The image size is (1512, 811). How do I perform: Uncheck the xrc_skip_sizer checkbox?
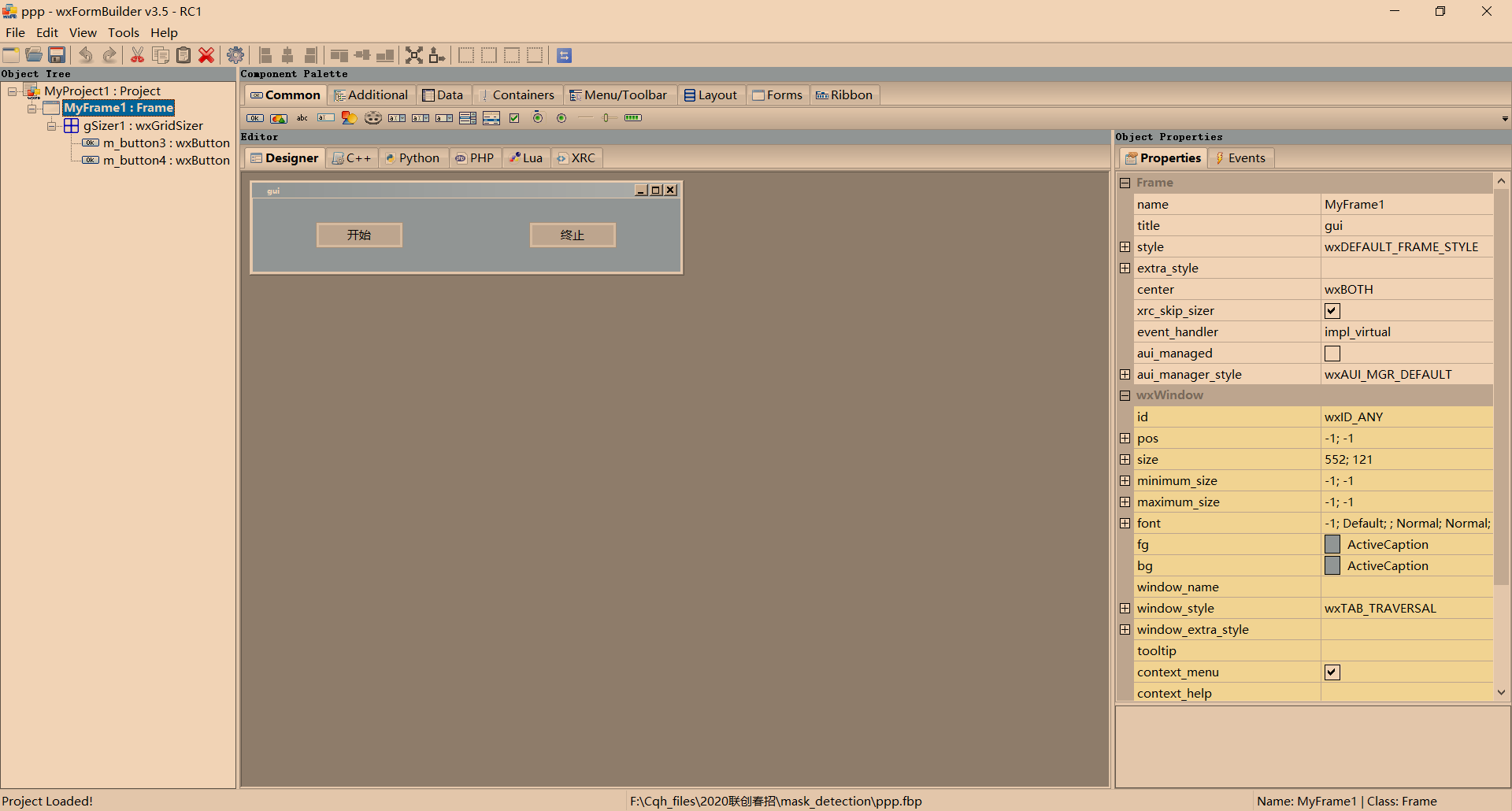[x=1332, y=311]
